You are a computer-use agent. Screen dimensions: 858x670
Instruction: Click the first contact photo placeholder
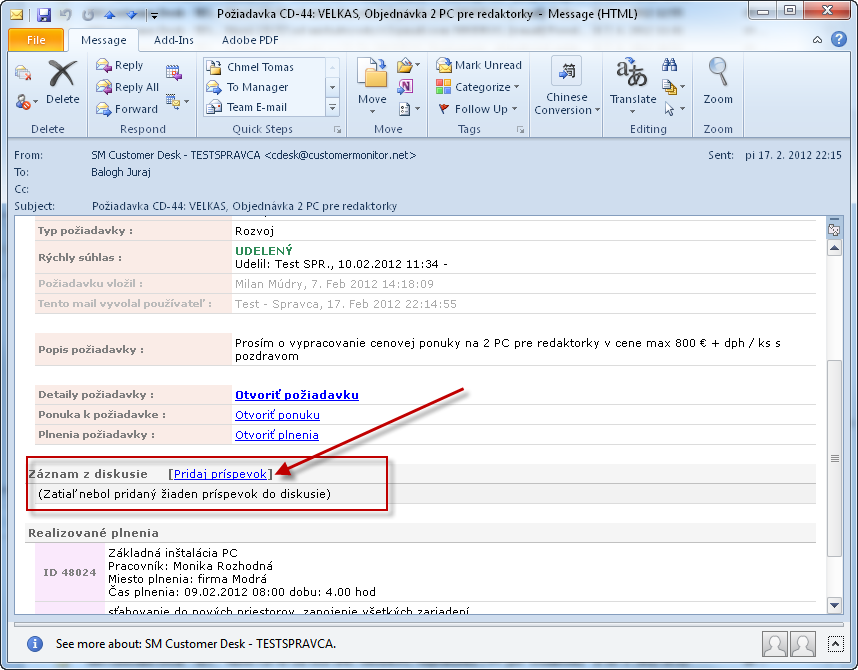775,644
